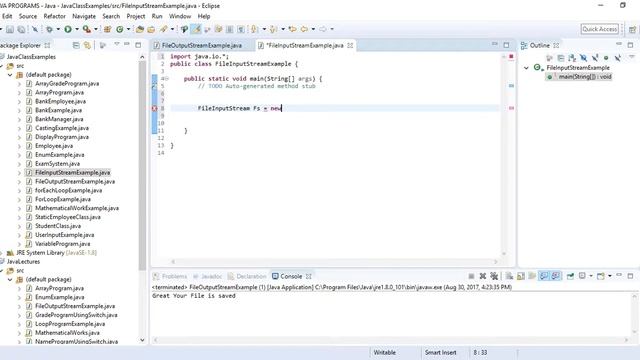This screenshot has width=640, height=360.
Task: Collapse FileInputStreamExample node in Outline
Action: point(527,68)
